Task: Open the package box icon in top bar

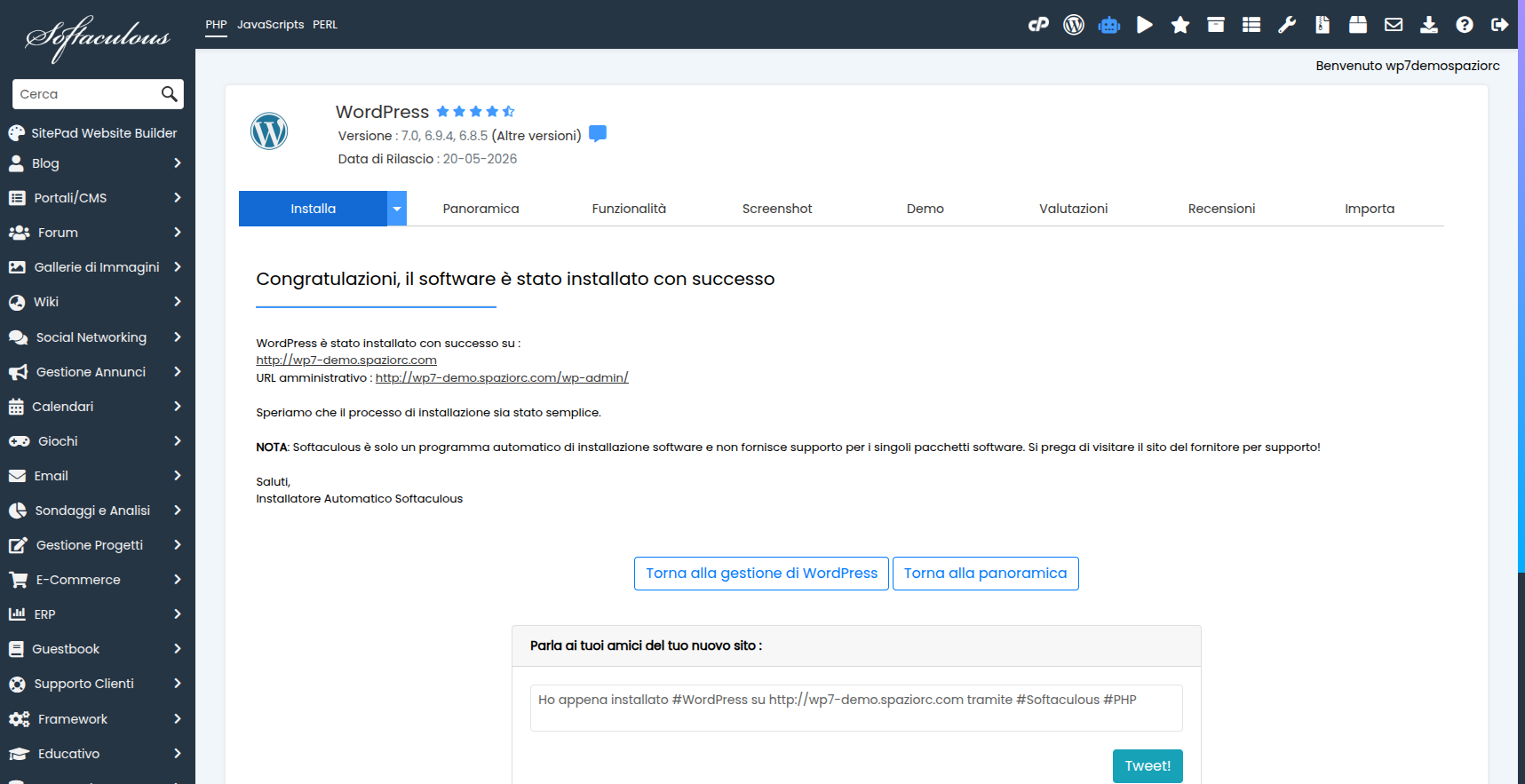Action: click(x=1358, y=25)
